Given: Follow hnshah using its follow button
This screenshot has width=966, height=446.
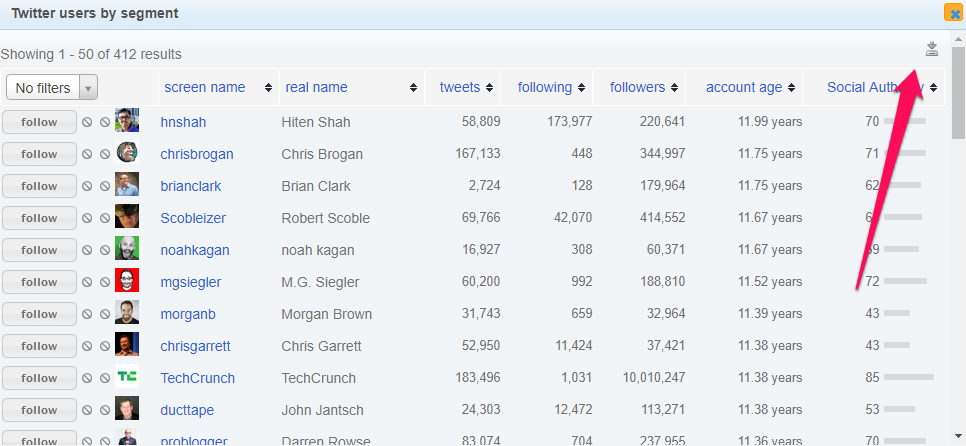Looking at the screenshot, I should (39, 122).
